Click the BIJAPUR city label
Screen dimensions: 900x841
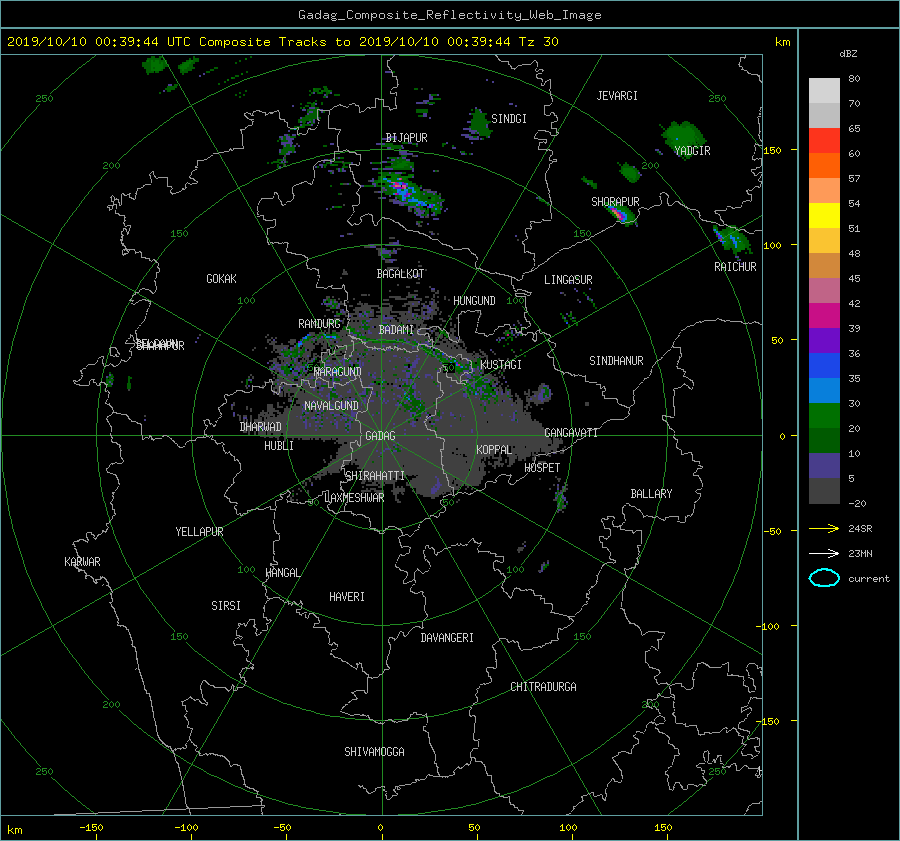point(406,138)
